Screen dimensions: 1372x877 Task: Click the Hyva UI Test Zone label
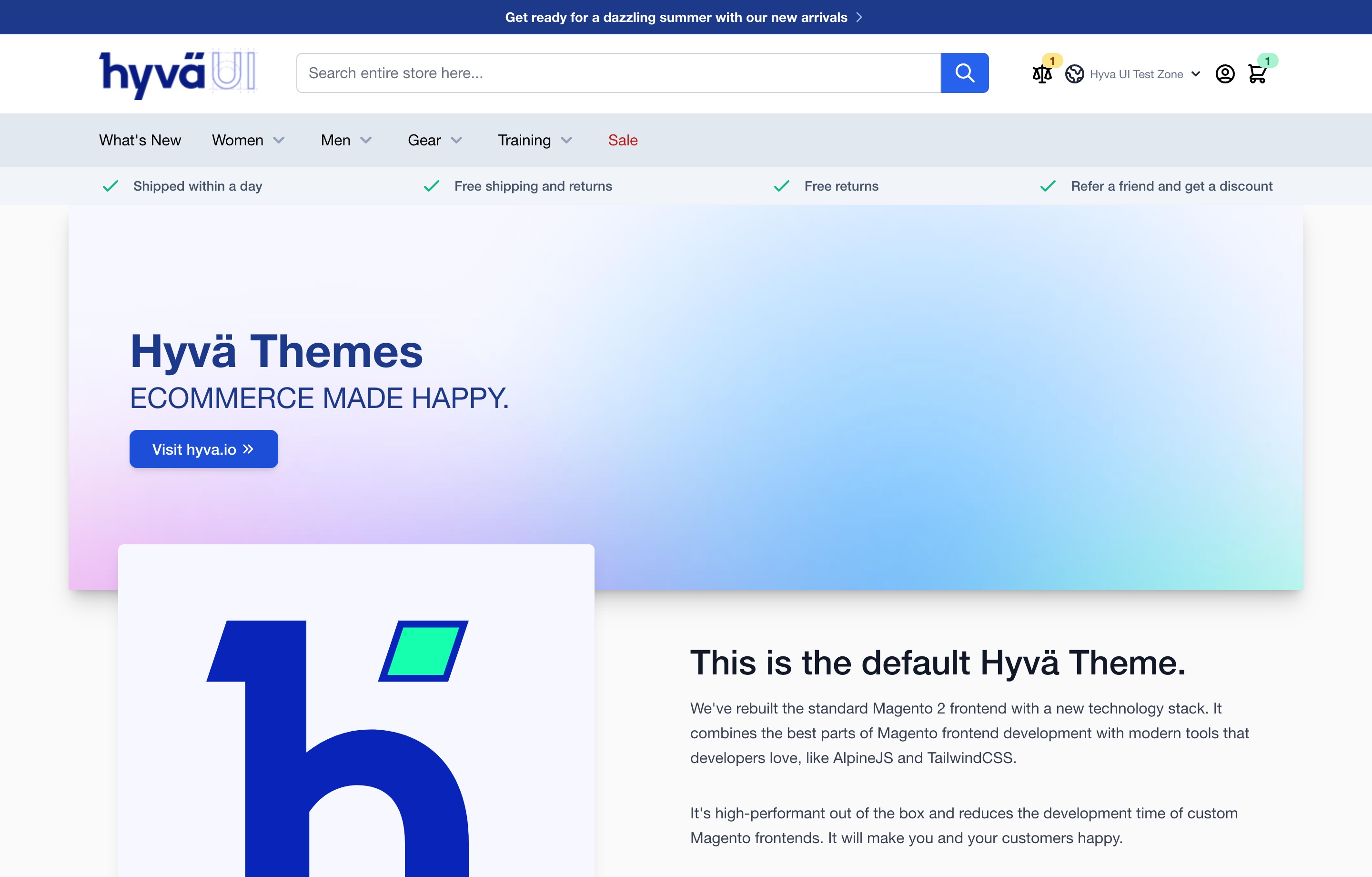1136,74
